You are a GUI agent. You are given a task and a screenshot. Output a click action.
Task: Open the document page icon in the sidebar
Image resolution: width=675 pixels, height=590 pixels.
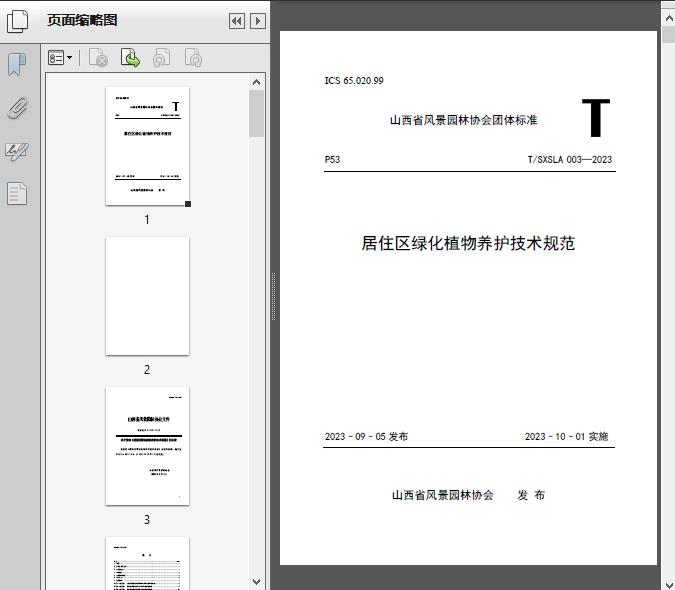click(x=17, y=194)
